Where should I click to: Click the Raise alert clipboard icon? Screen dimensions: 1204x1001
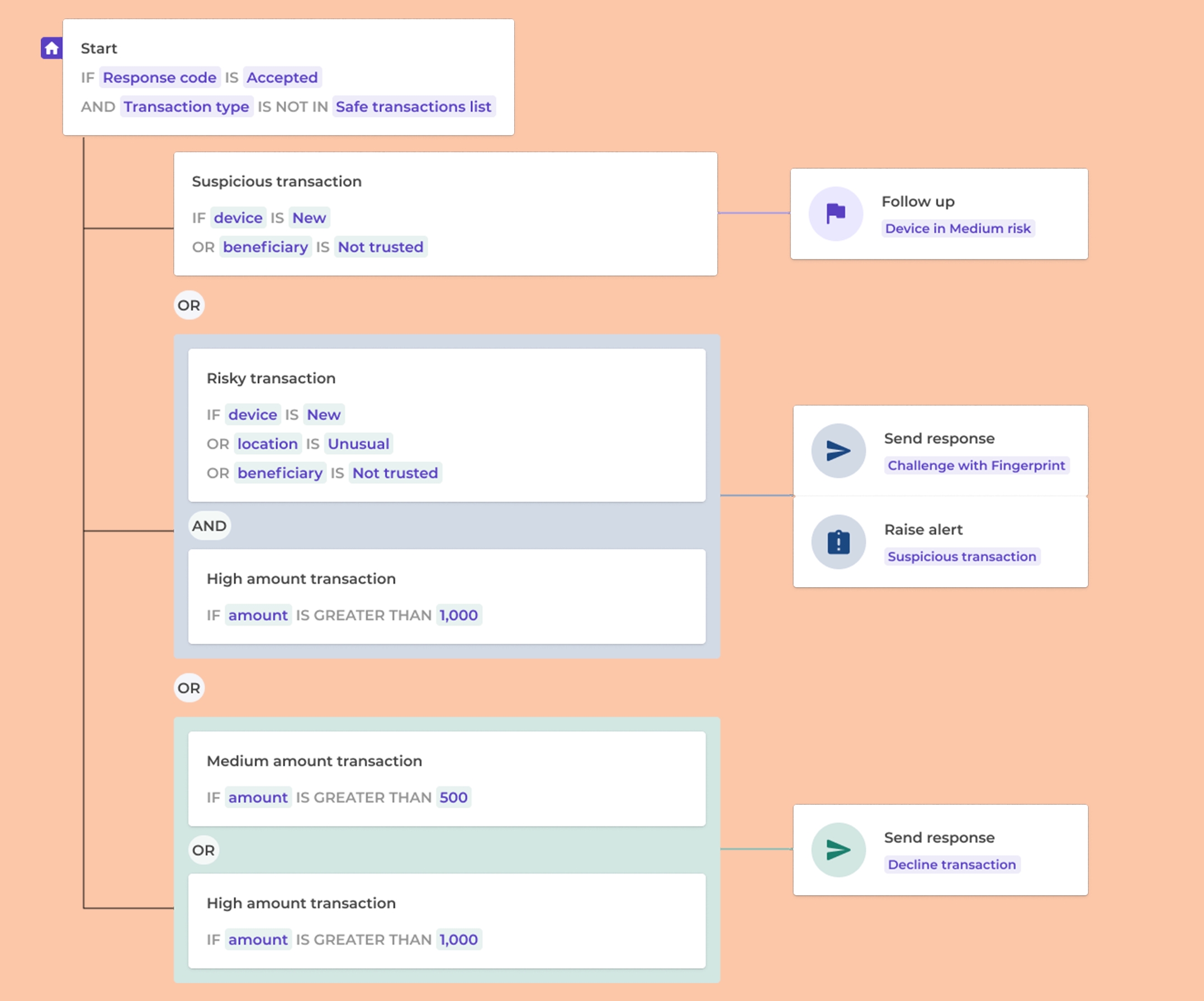838,541
